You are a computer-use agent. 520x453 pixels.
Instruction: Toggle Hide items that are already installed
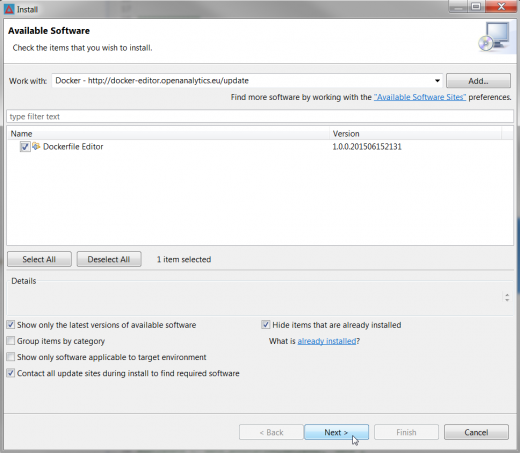pos(266,325)
